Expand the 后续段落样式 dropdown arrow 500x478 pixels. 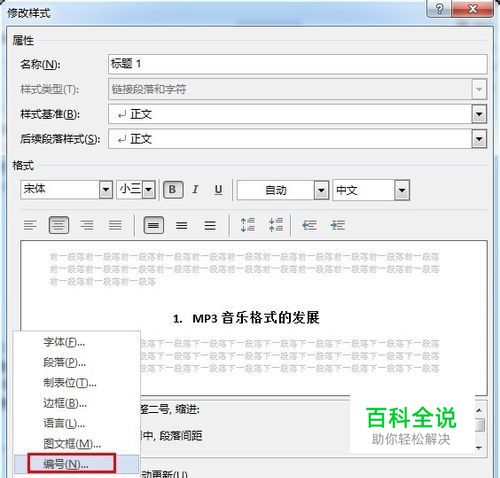tap(479, 139)
